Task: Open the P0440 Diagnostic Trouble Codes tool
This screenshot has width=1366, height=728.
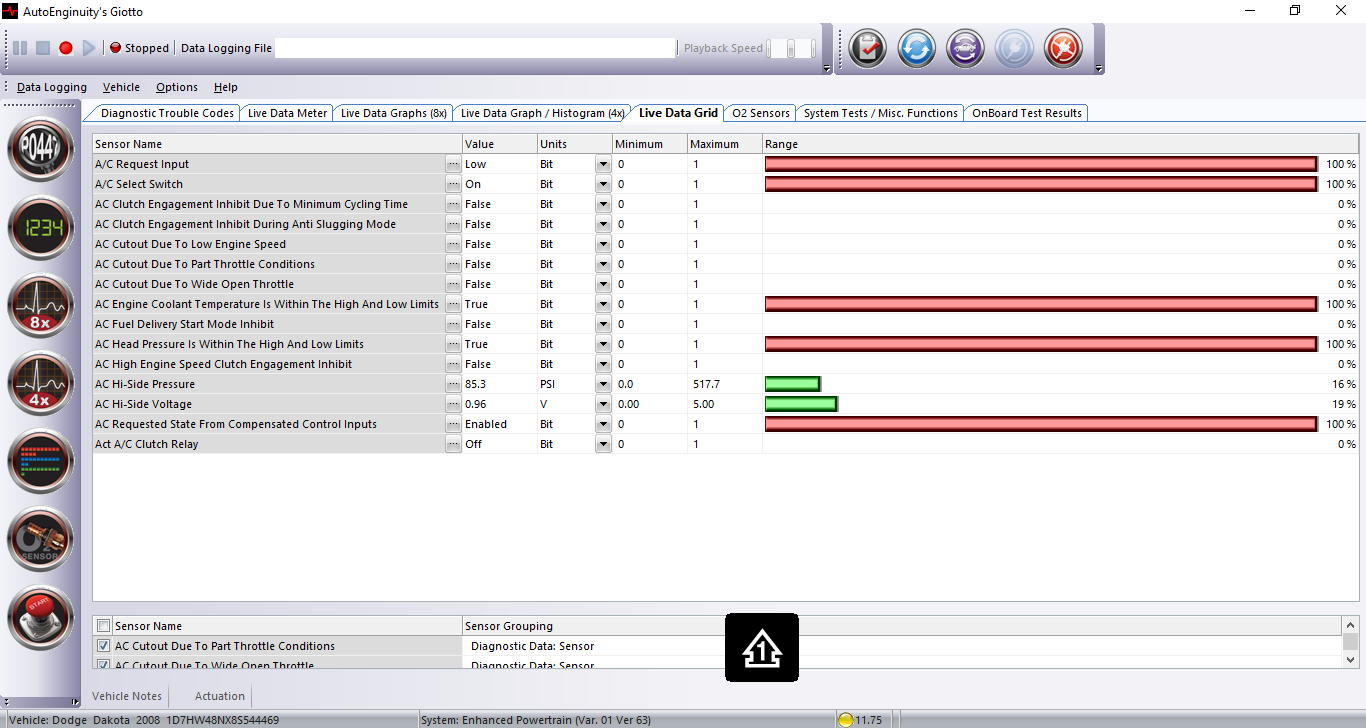Action: (x=40, y=150)
